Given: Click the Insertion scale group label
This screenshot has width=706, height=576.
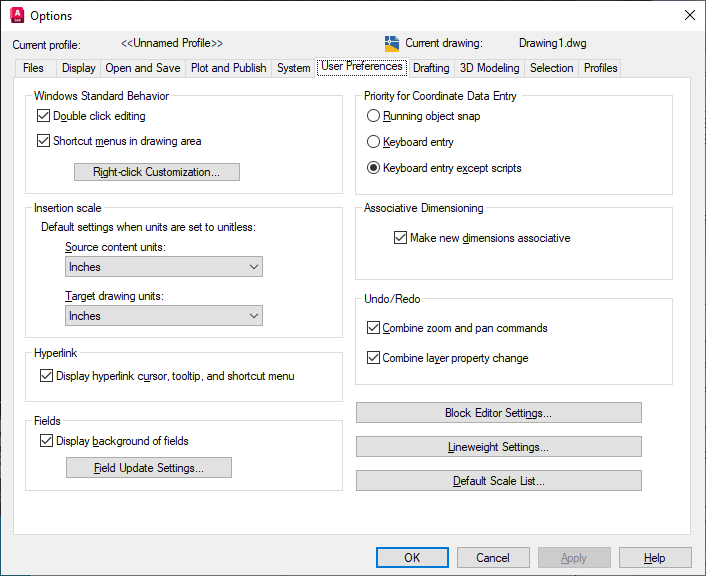Looking at the screenshot, I should (68, 208).
